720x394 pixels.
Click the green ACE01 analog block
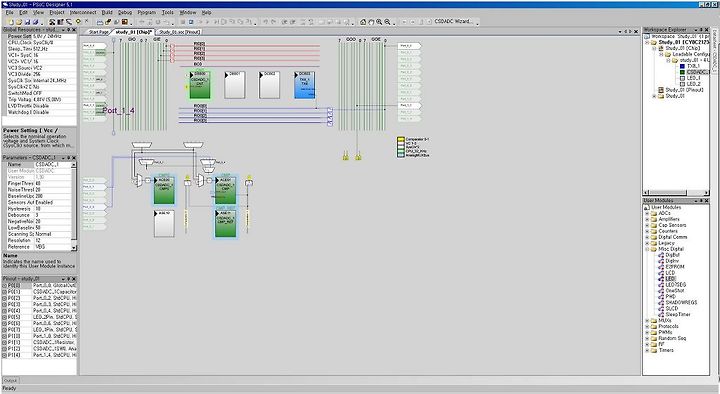click(x=225, y=191)
